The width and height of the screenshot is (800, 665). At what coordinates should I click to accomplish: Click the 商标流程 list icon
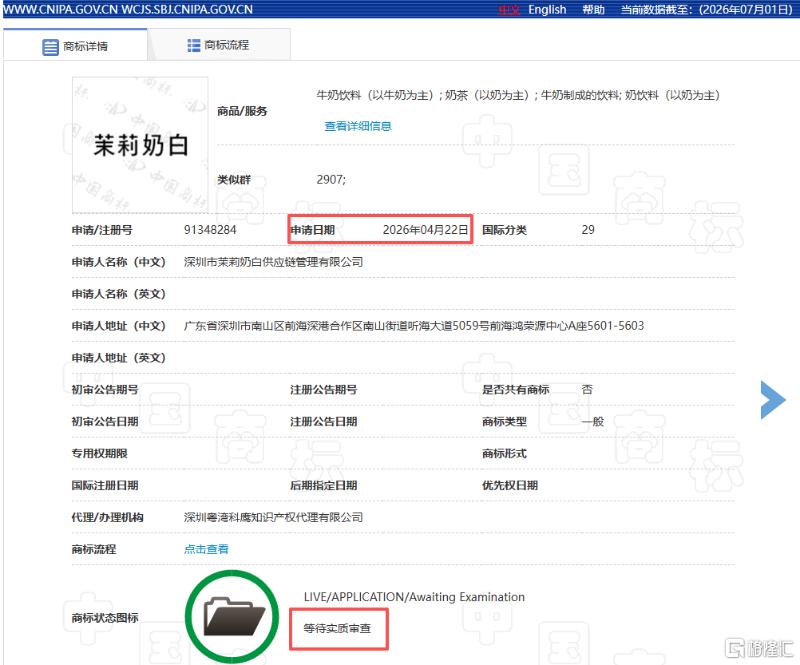click(193, 45)
